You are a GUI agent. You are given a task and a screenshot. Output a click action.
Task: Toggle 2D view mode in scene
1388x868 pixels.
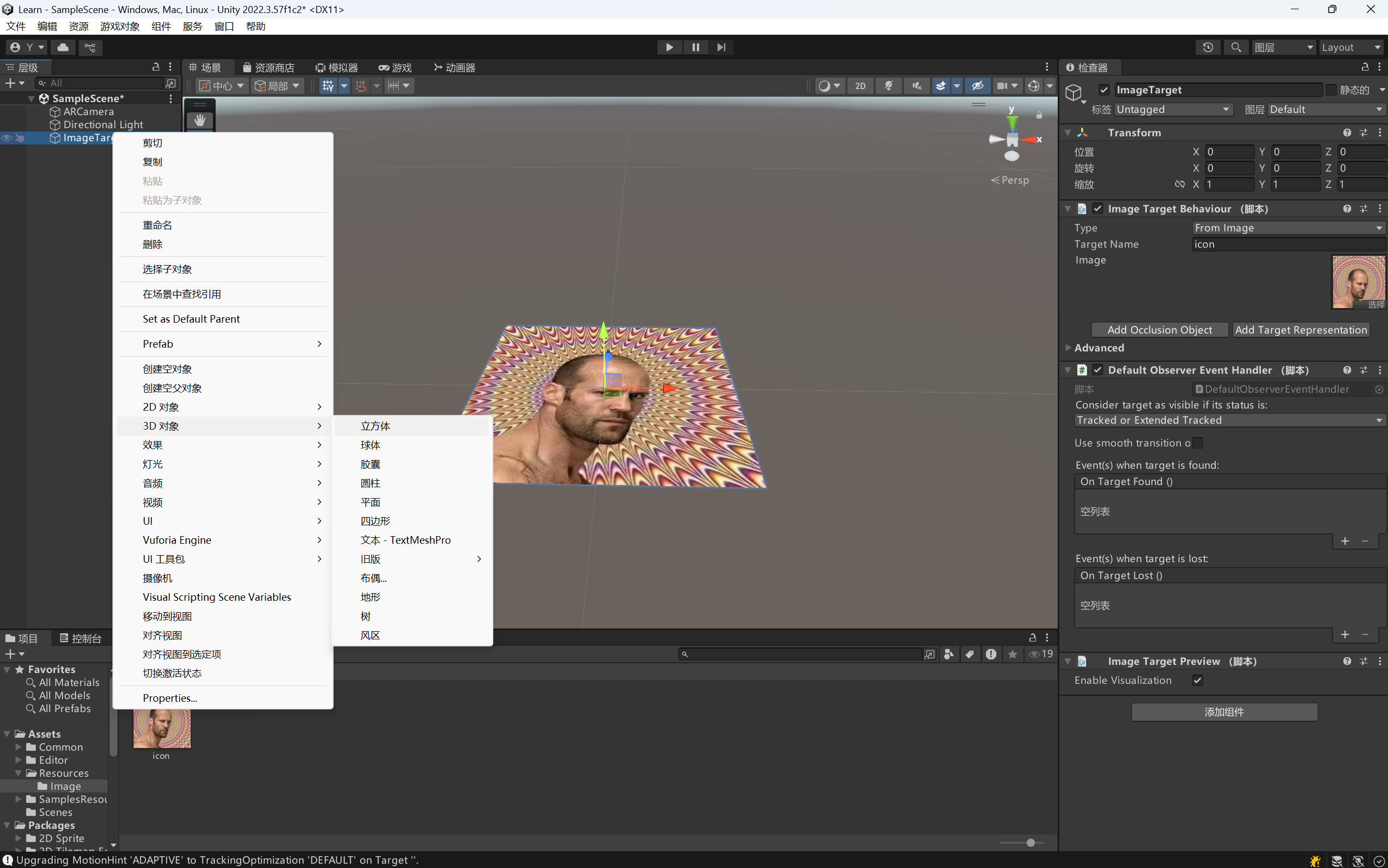(860, 85)
